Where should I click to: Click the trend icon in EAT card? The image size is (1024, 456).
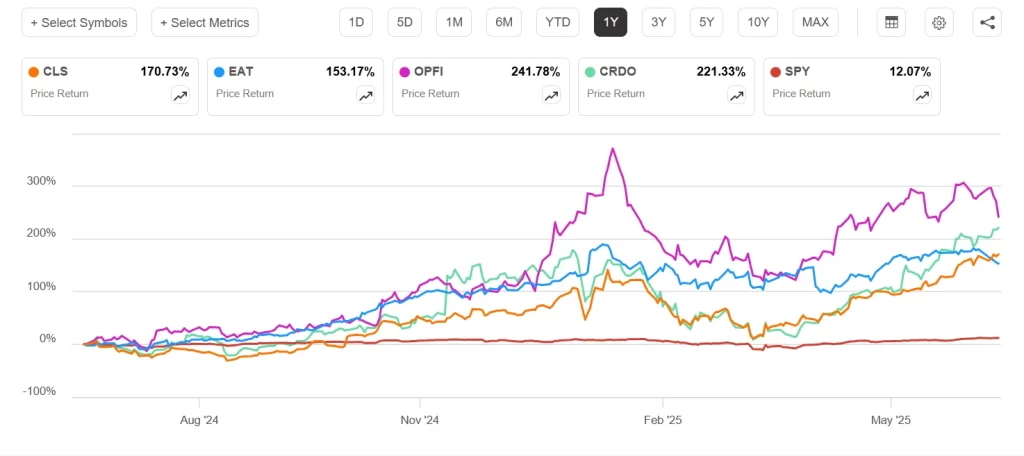tap(366, 95)
